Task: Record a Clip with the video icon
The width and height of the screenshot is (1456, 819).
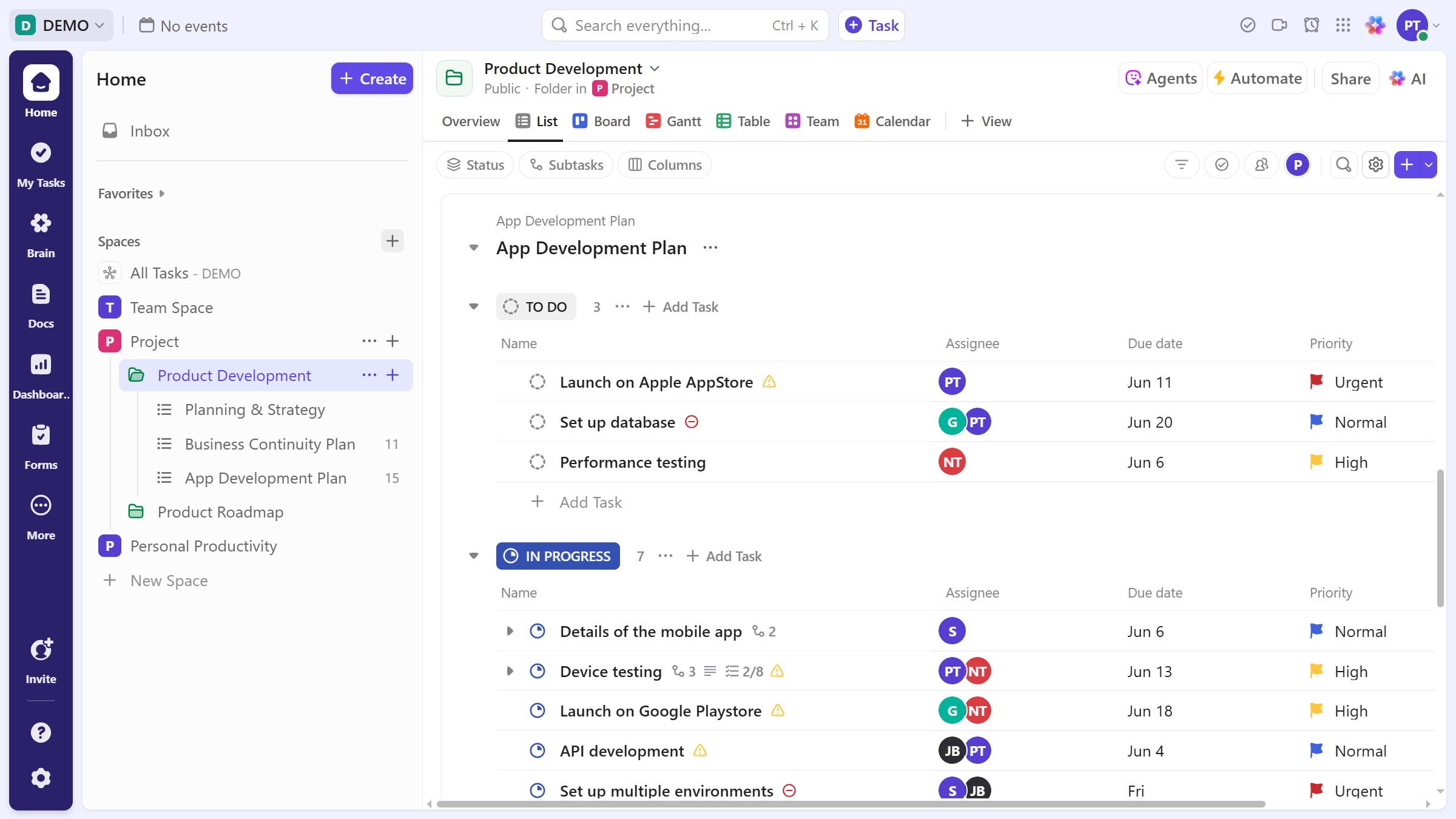Action: (x=1279, y=25)
